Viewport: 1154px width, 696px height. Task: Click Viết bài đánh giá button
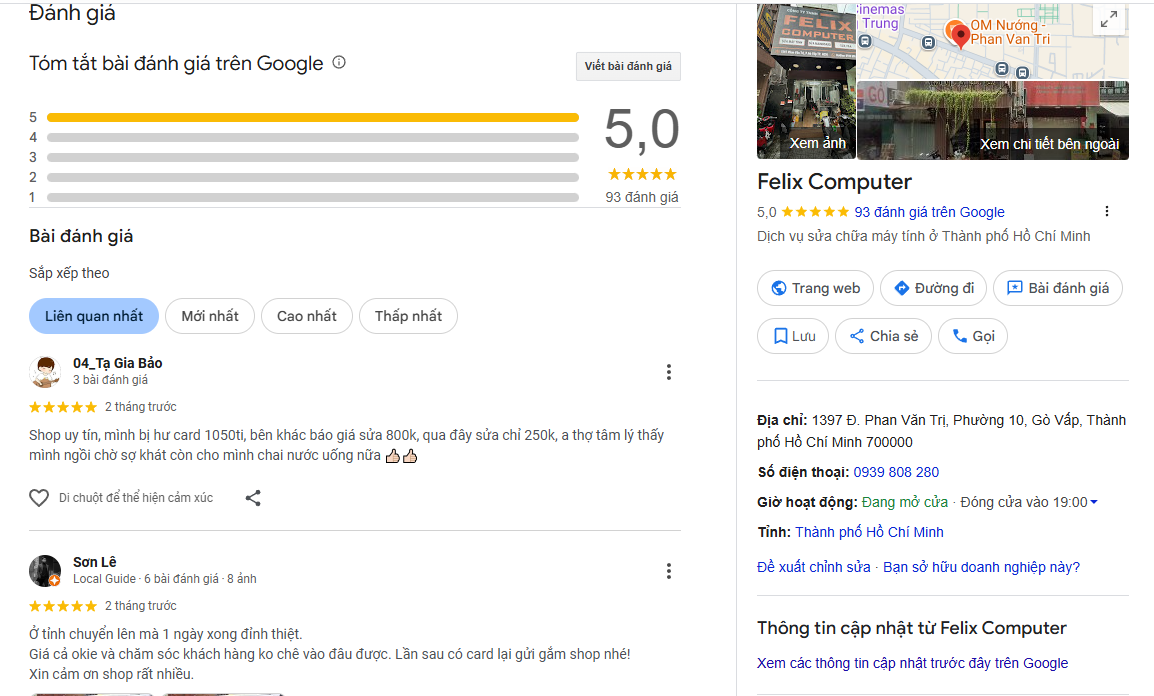coord(628,66)
